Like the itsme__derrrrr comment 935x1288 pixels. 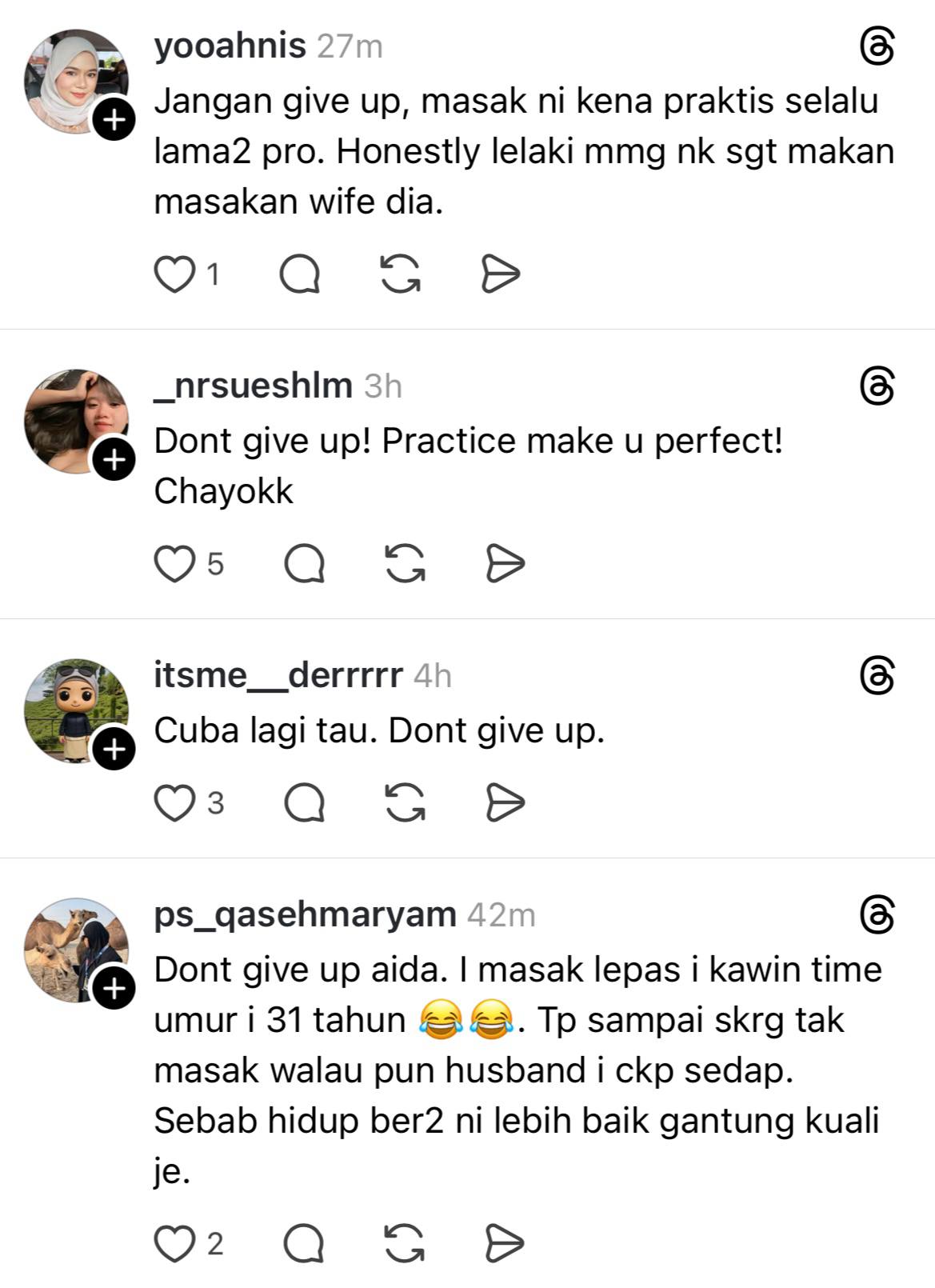click(174, 803)
